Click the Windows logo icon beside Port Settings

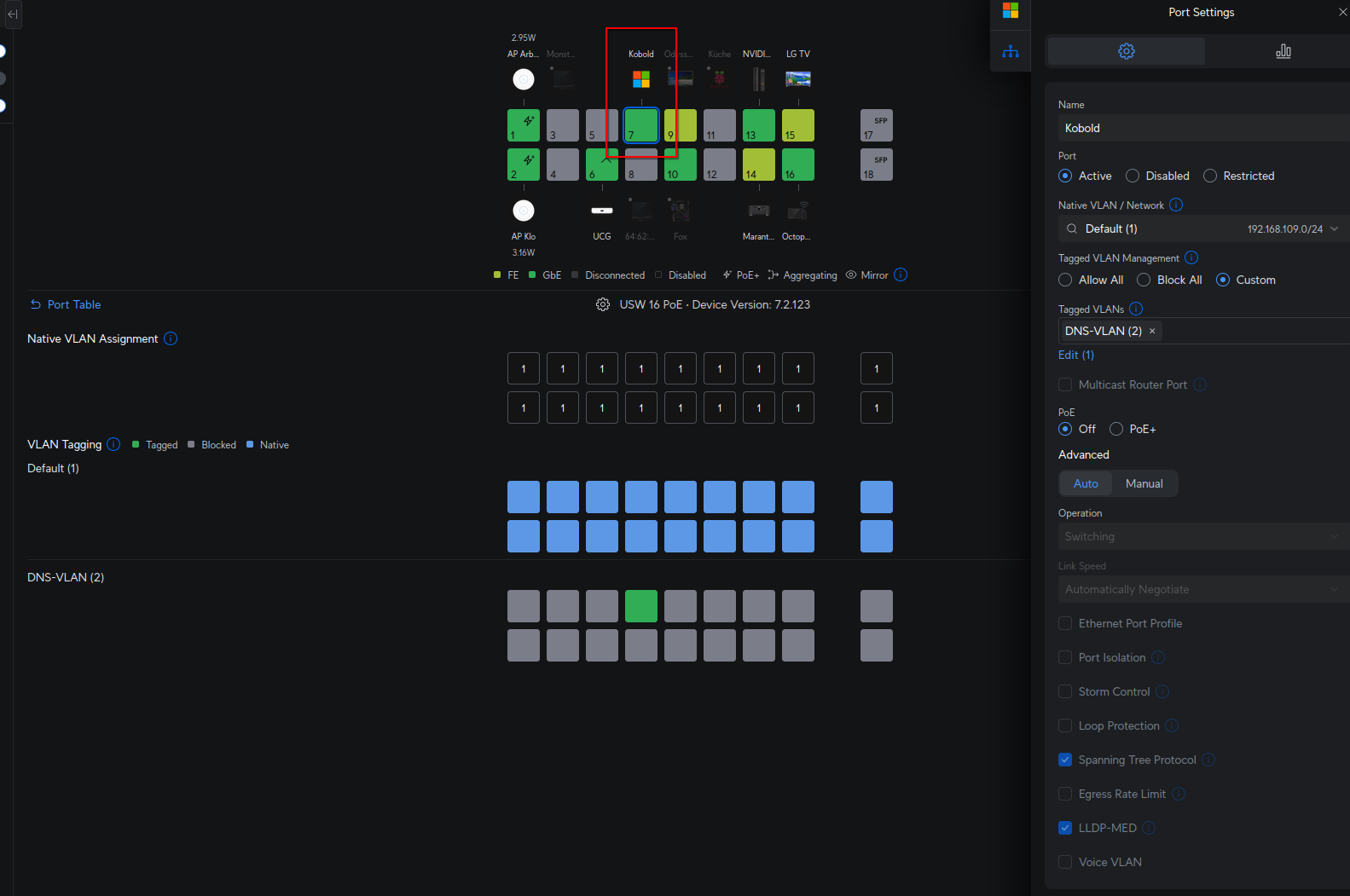(x=1011, y=11)
